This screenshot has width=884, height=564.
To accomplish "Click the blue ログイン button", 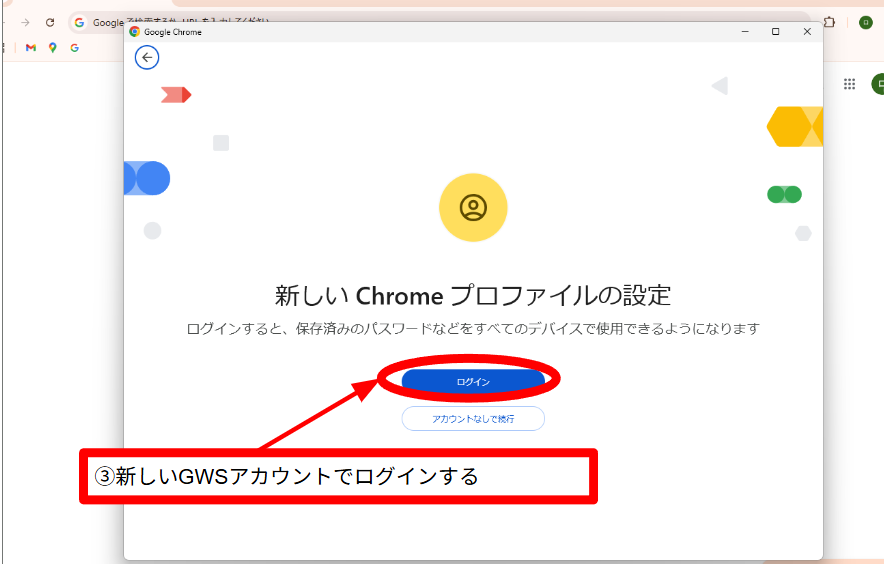I will pyautogui.click(x=473, y=381).
